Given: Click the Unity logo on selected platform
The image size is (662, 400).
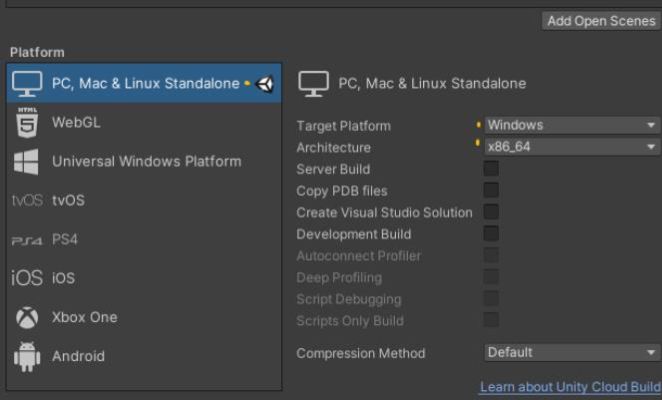Looking at the screenshot, I should click(x=265, y=84).
